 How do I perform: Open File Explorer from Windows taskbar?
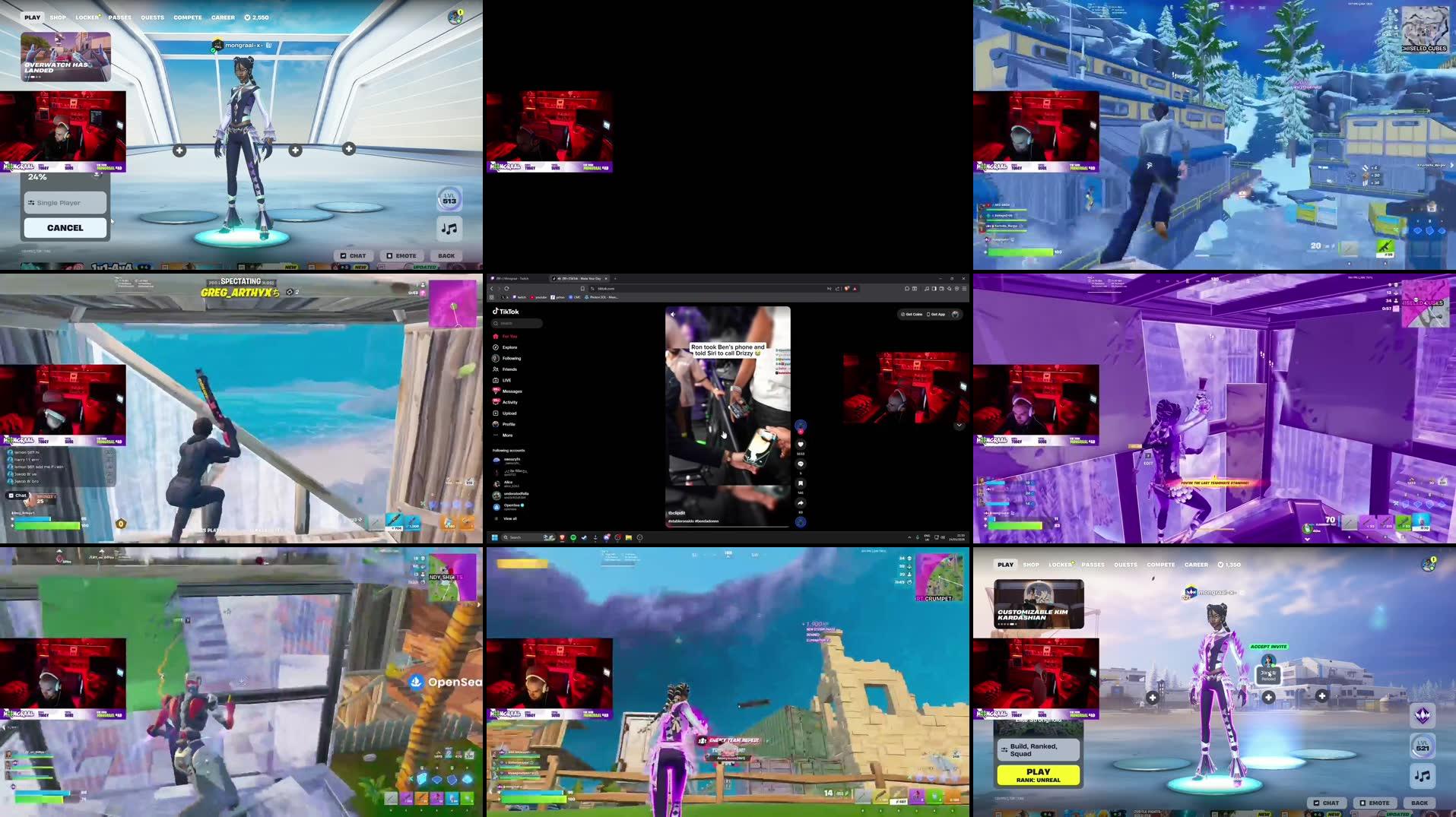628,537
